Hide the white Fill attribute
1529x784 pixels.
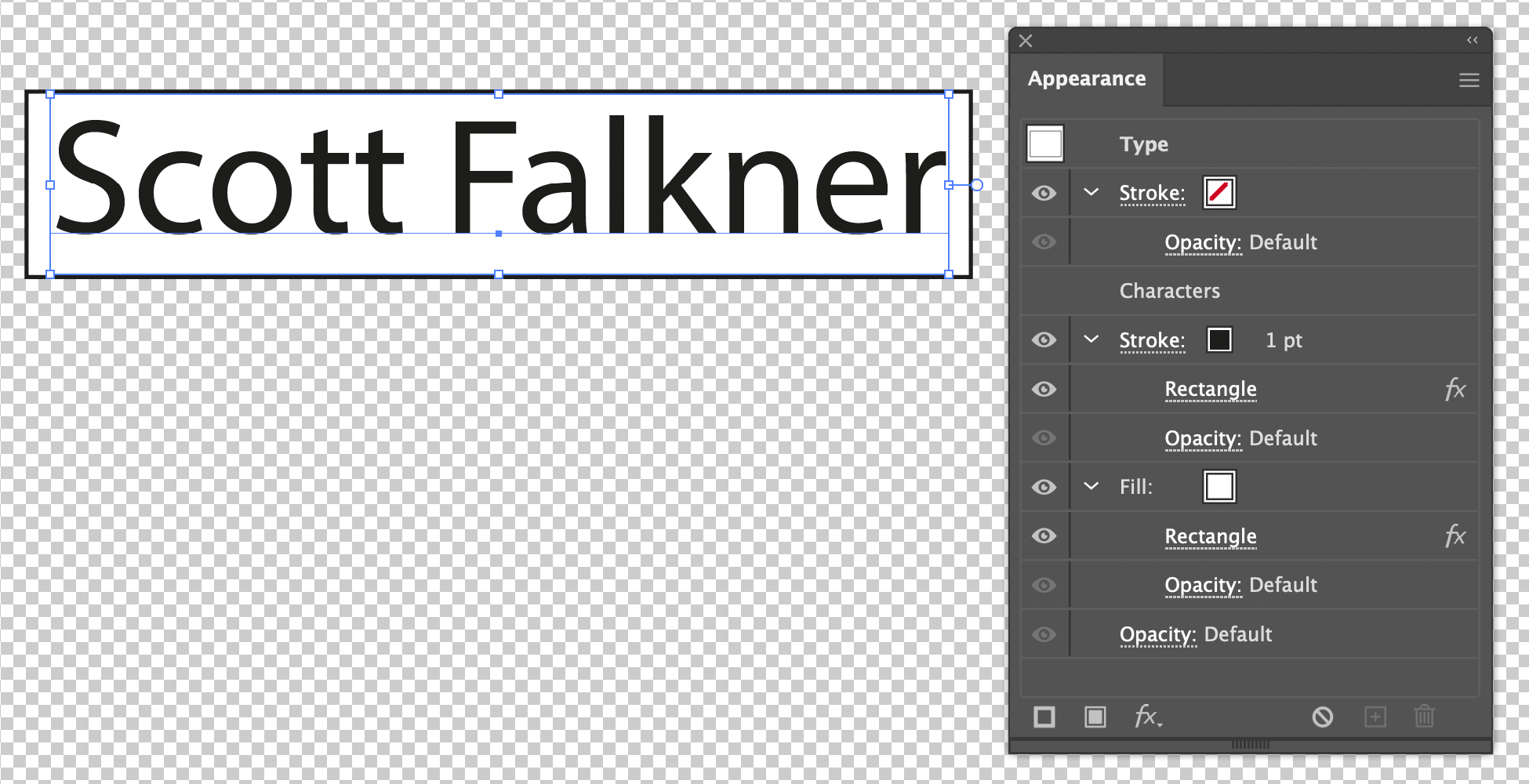(x=1044, y=487)
